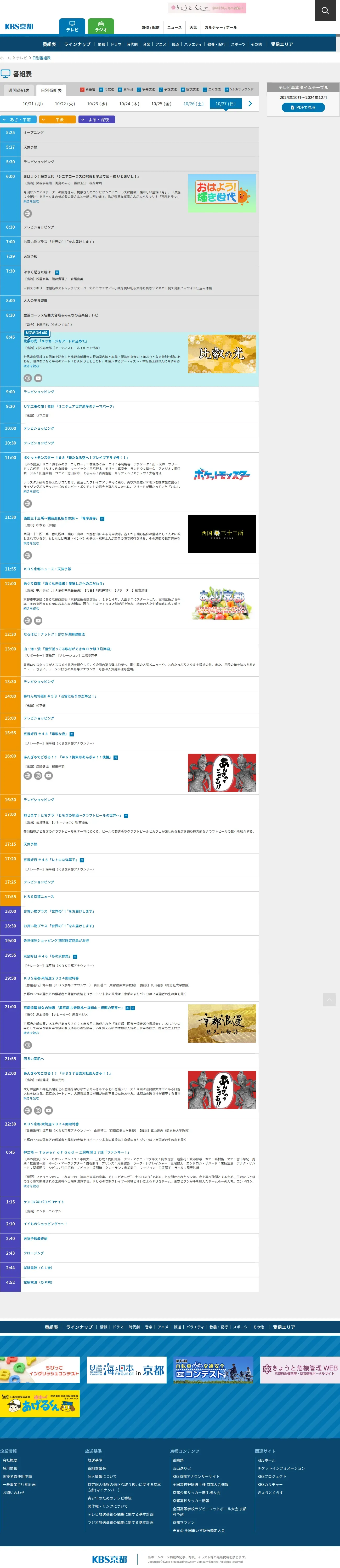Select the 週間番組表 tab
Image resolution: width=340 pixels, height=1568 pixels.
[18, 90]
